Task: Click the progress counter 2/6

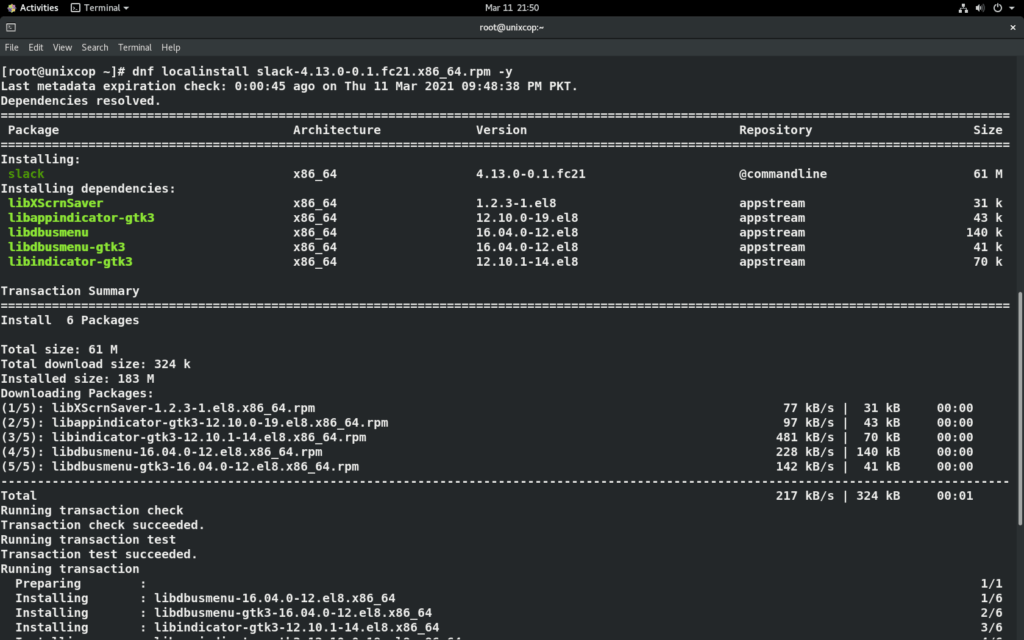Action: (991, 613)
